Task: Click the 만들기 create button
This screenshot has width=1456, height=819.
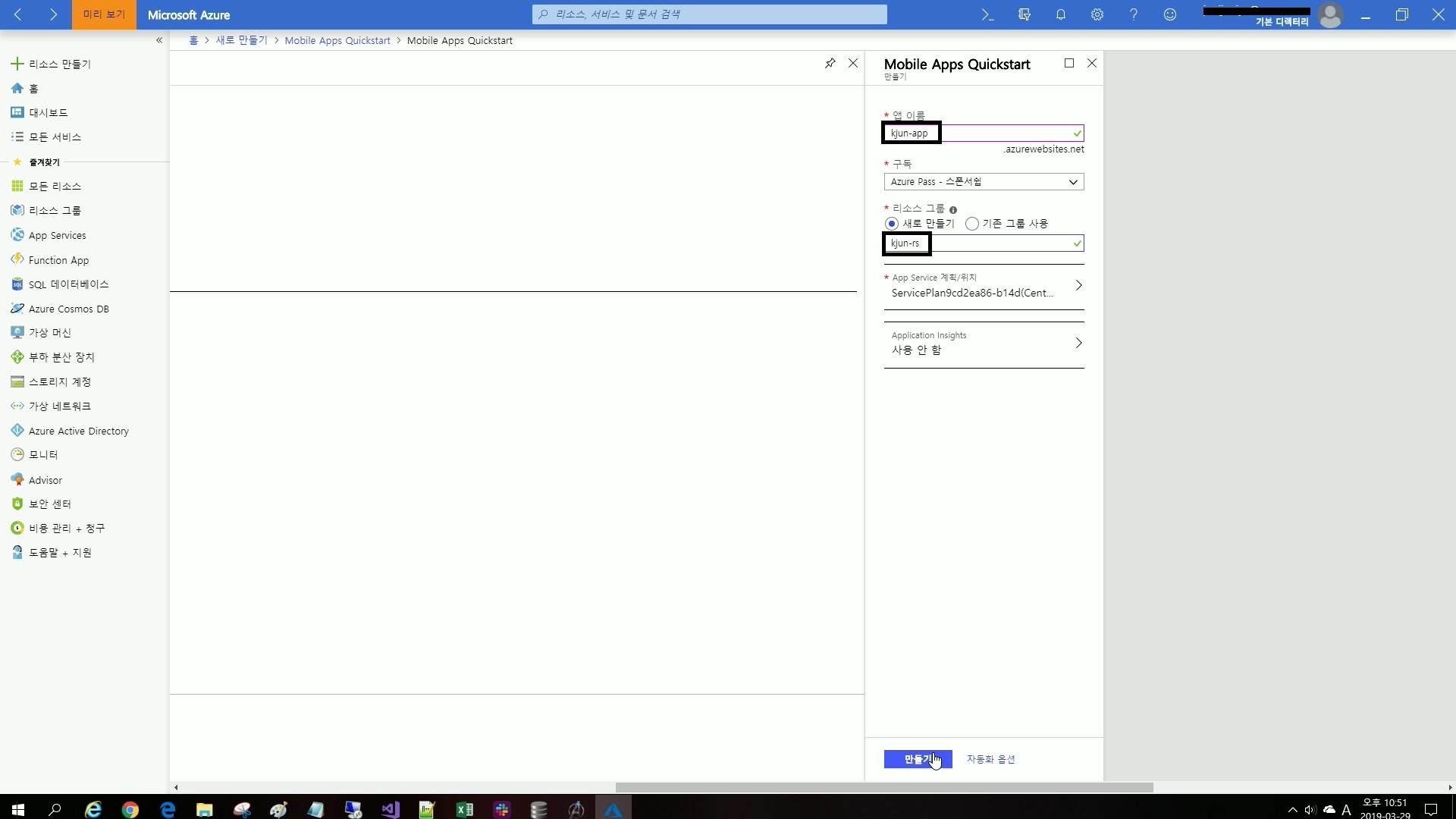Action: pos(918,759)
